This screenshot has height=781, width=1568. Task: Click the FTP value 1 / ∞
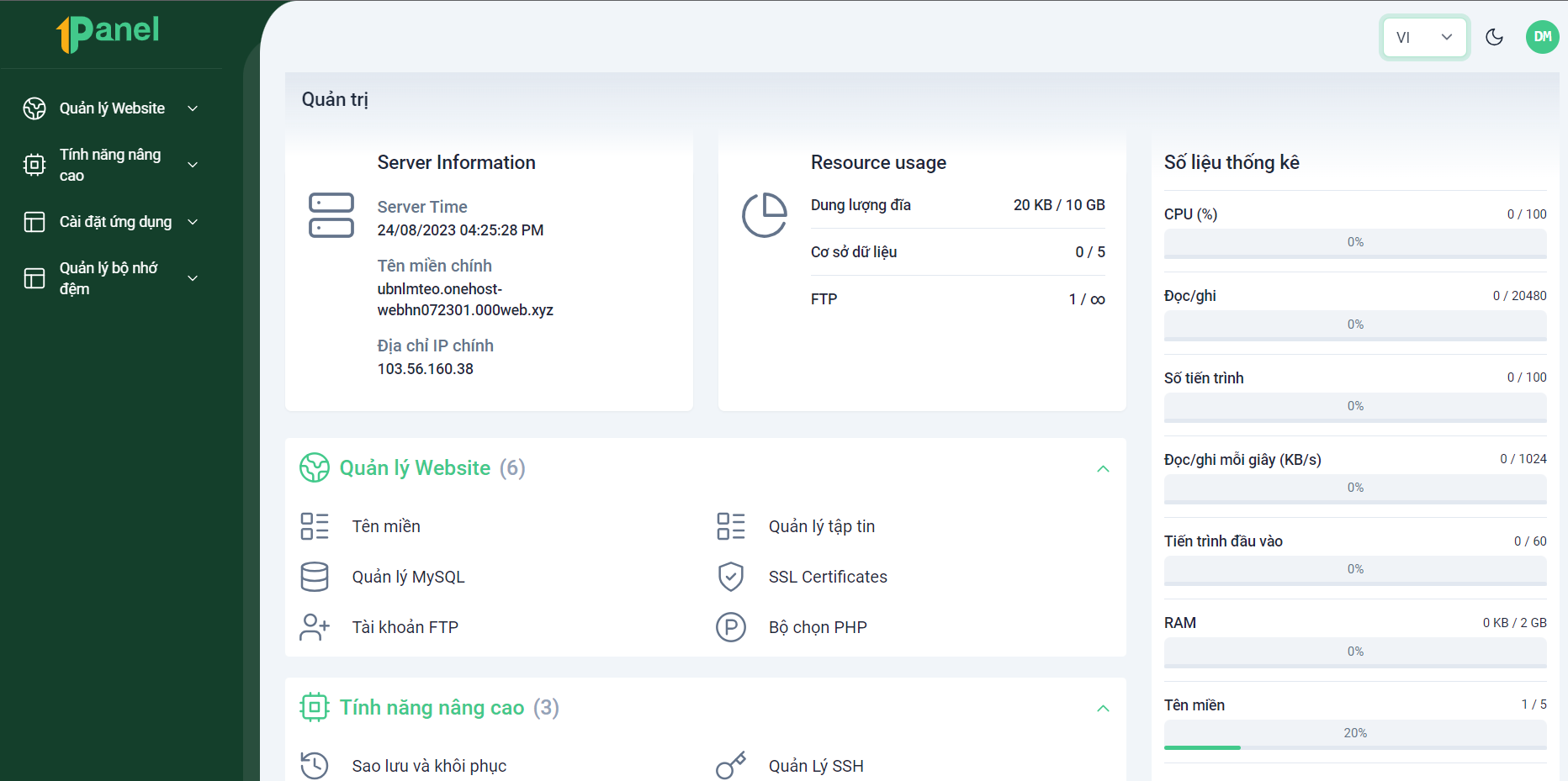pyautogui.click(x=1087, y=299)
